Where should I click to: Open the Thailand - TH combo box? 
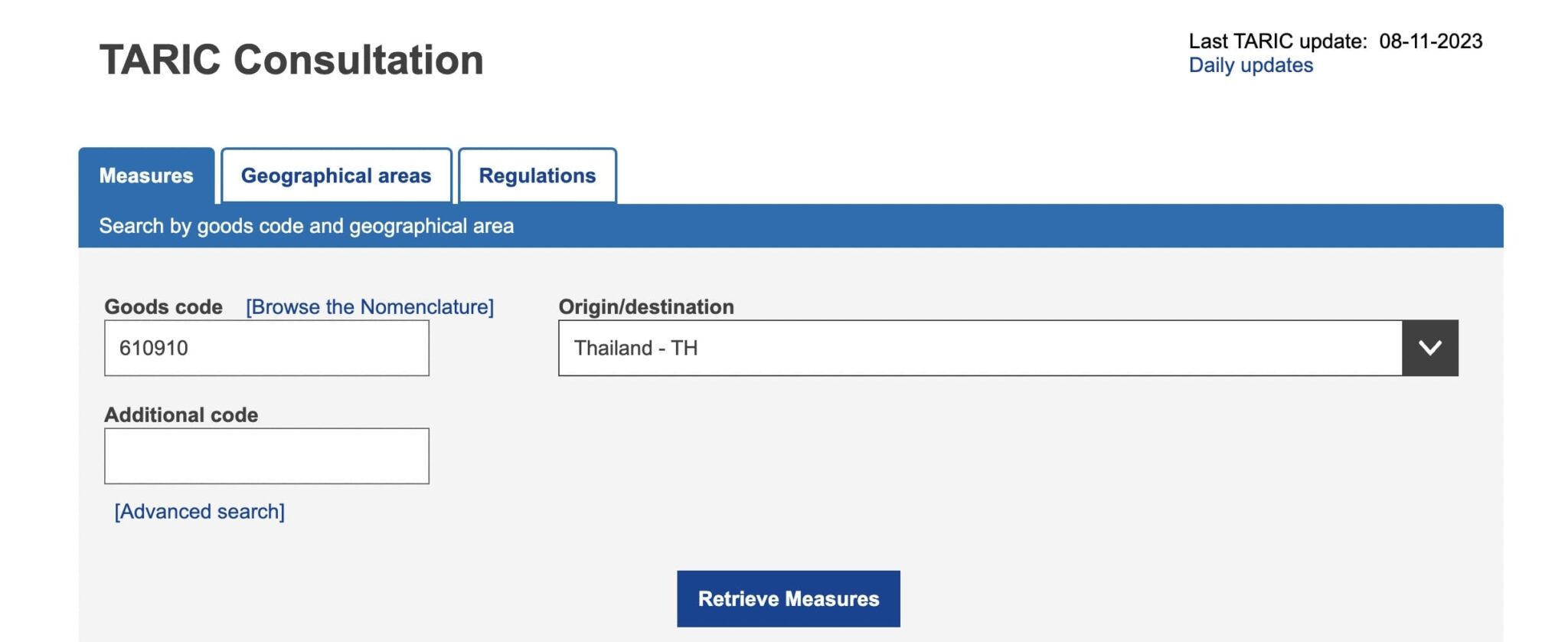[980, 348]
